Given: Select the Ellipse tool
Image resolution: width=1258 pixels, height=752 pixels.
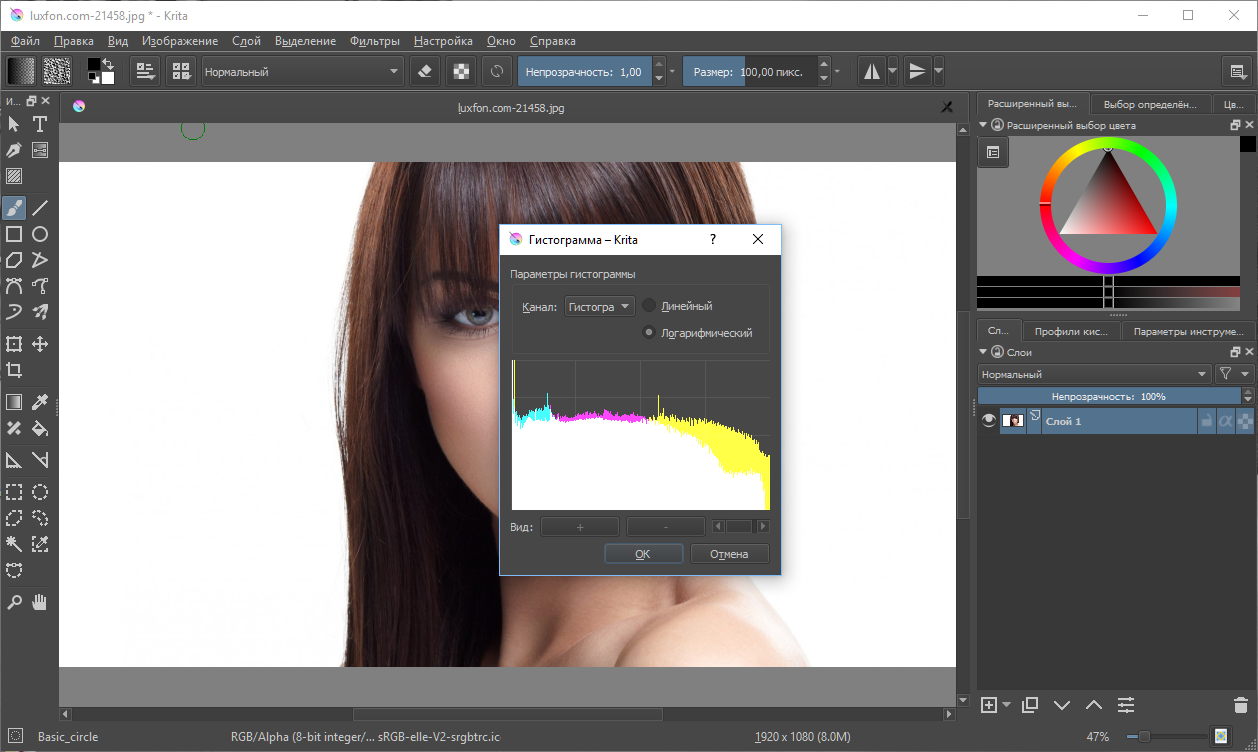Looking at the screenshot, I should click(40, 234).
